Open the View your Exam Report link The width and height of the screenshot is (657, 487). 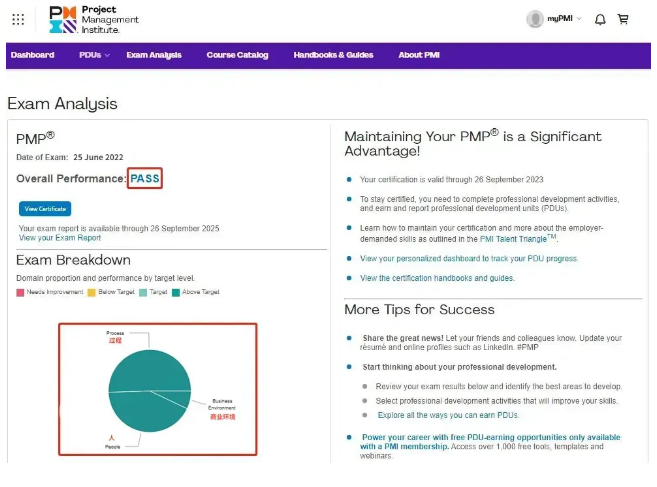[x=60, y=238]
